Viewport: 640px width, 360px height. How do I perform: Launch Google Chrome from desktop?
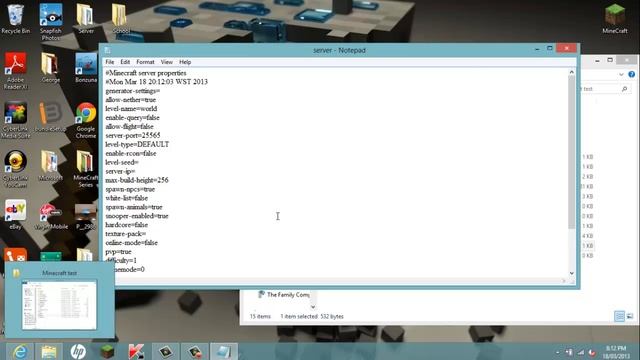(x=86, y=119)
